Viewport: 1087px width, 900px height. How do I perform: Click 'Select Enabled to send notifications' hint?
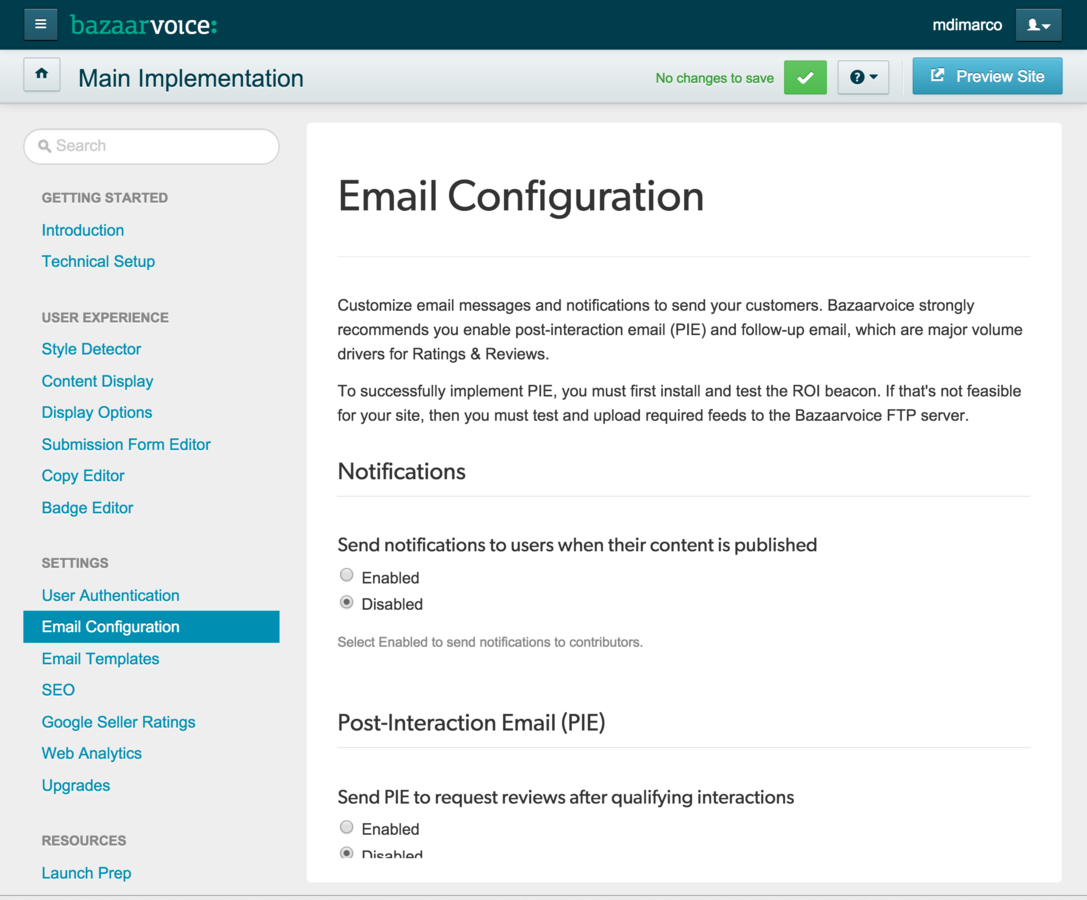pos(490,643)
